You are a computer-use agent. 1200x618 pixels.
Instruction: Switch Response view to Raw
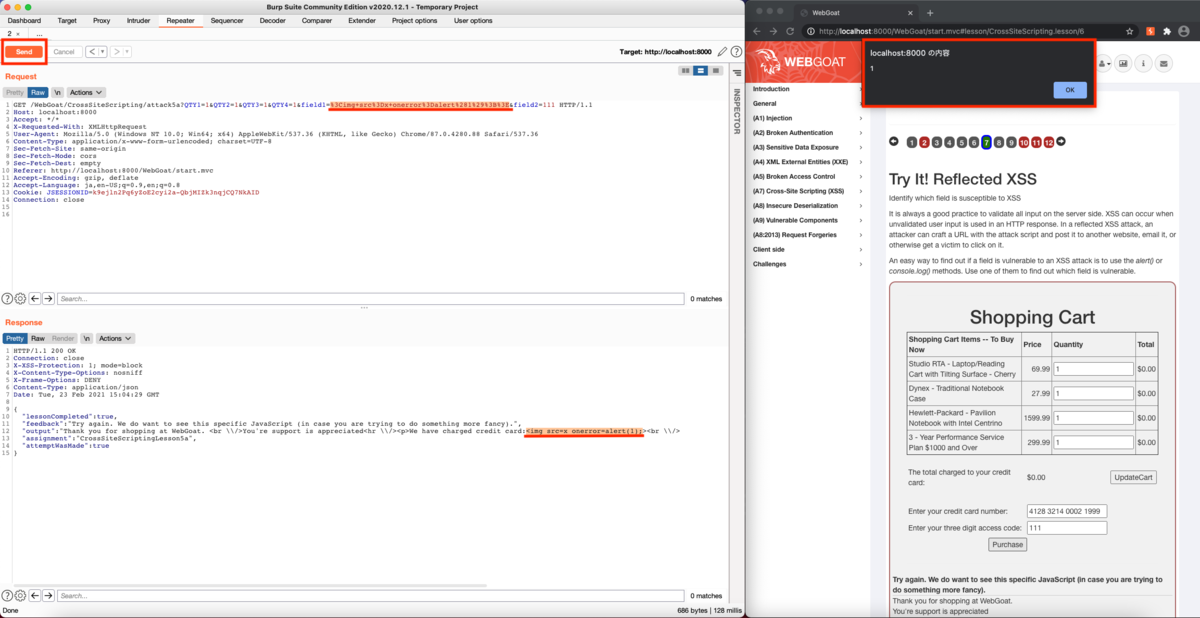pos(38,338)
